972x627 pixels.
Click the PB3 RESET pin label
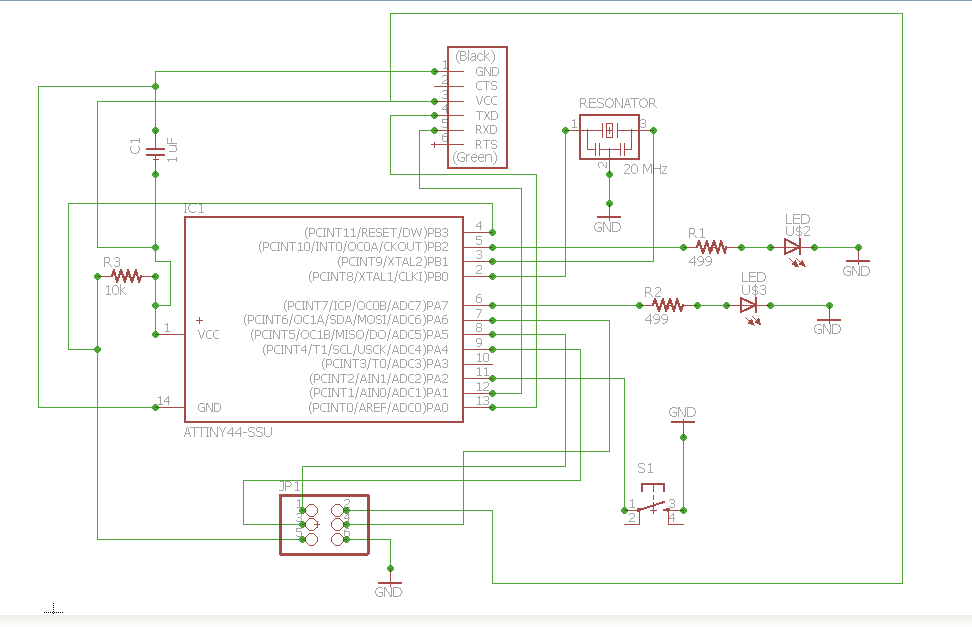[376, 233]
